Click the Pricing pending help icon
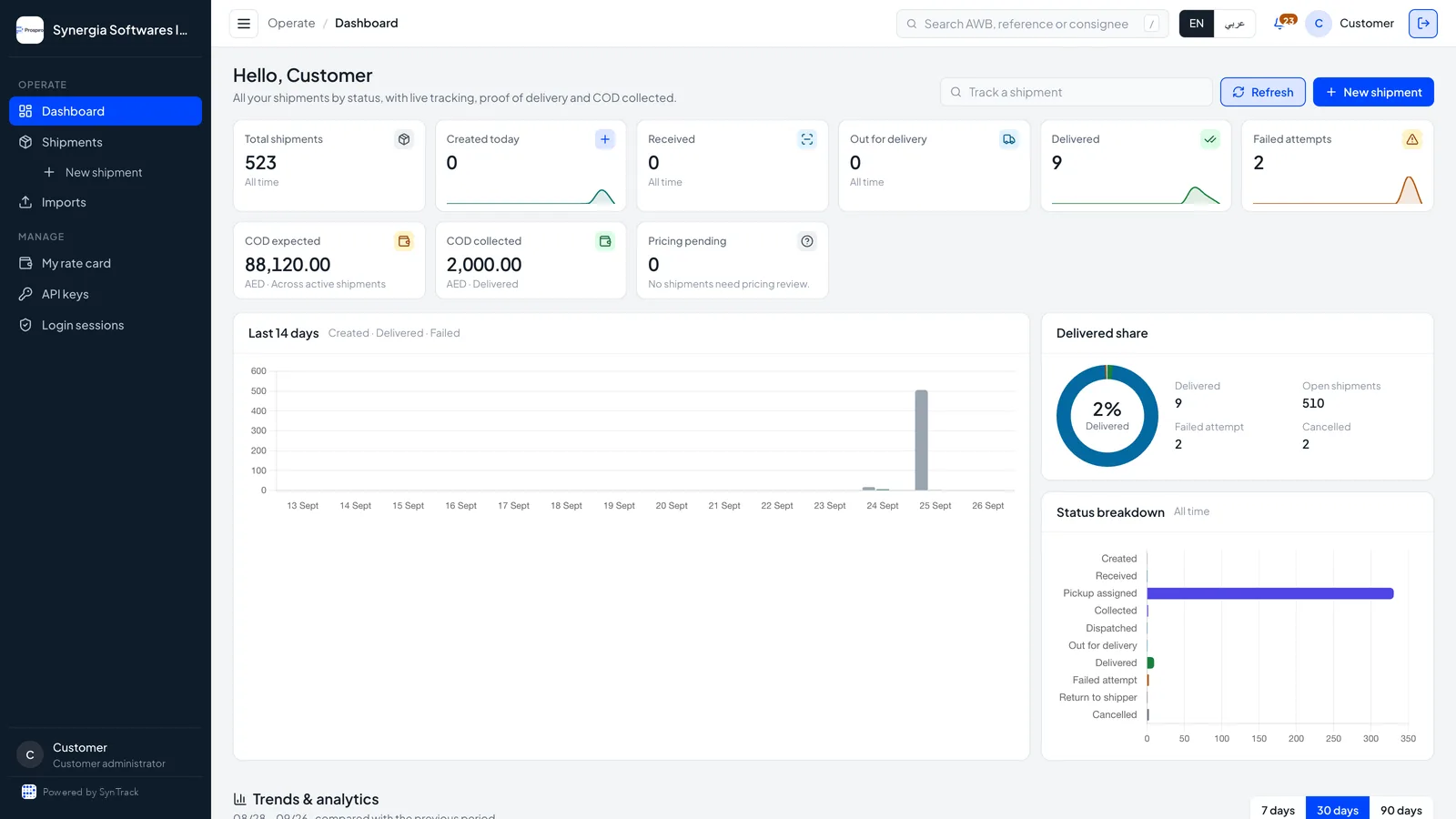This screenshot has width=1456, height=819. click(x=807, y=241)
